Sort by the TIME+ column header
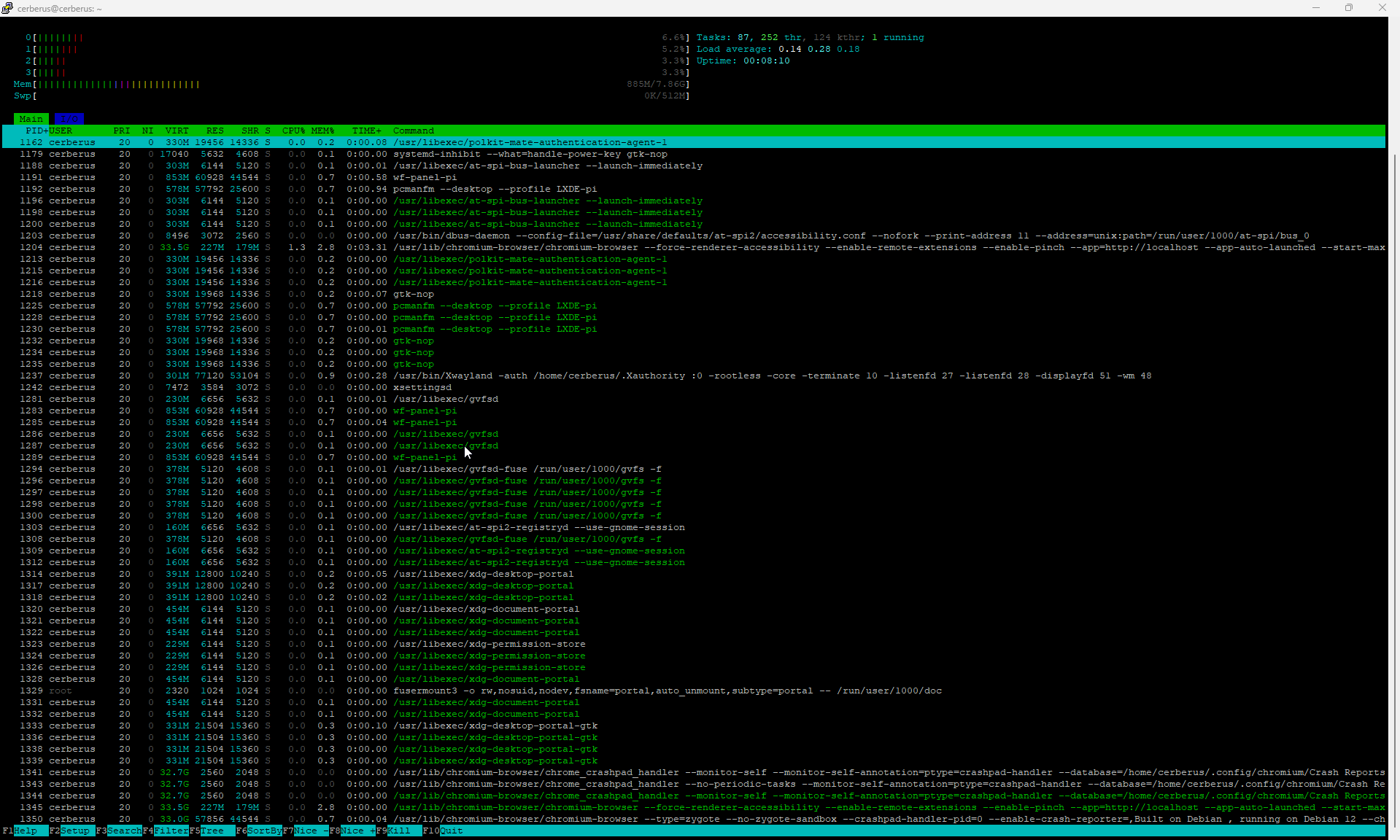The width and height of the screenshot is (1400, 840). coord(367,131)
